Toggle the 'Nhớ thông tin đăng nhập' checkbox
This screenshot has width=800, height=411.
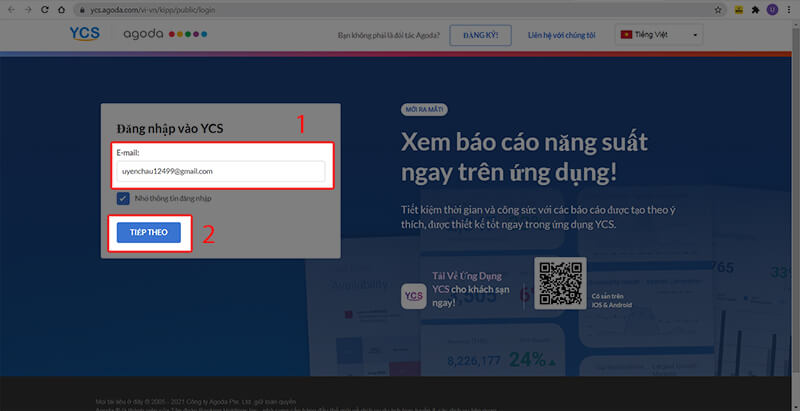123,198
